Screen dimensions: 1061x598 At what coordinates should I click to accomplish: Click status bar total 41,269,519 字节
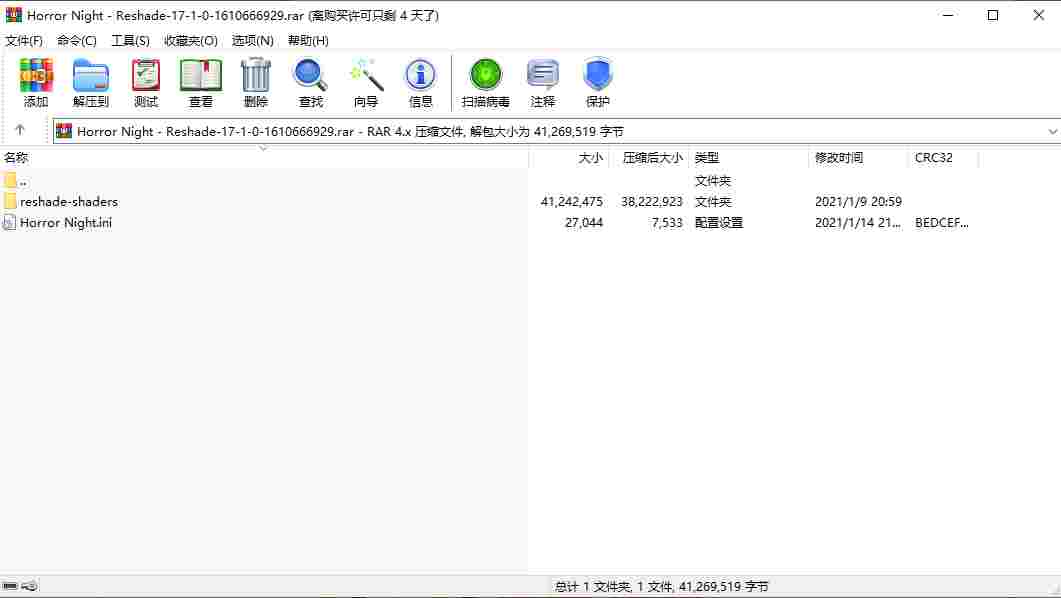point(723,586)
